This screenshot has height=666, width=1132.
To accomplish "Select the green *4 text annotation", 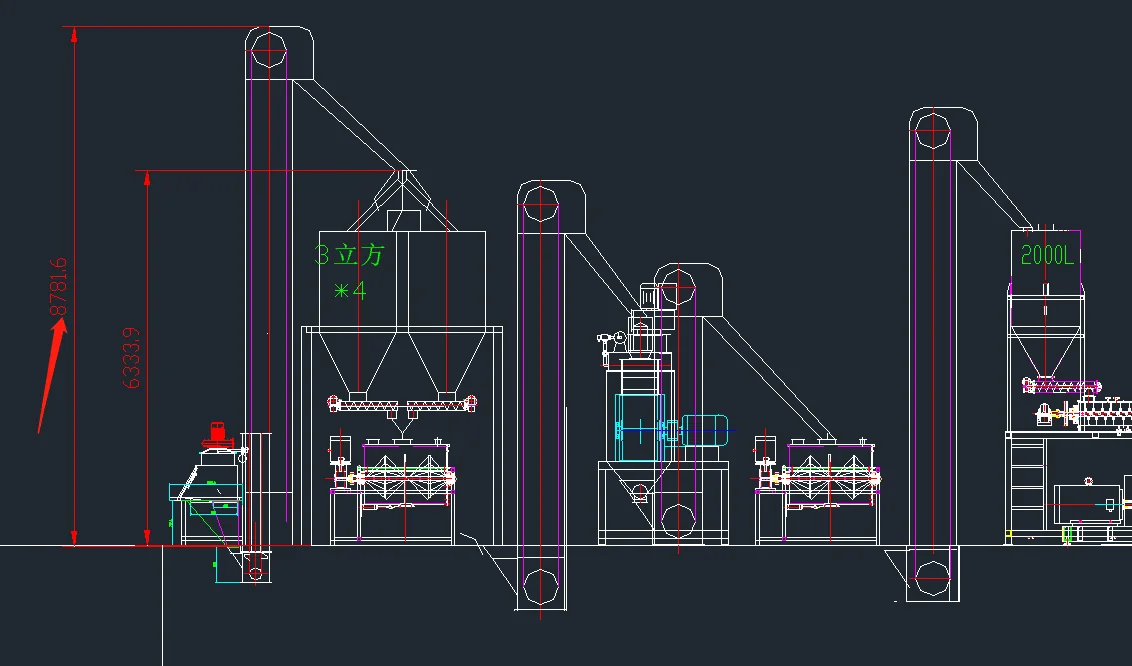I will click(349, 291).
